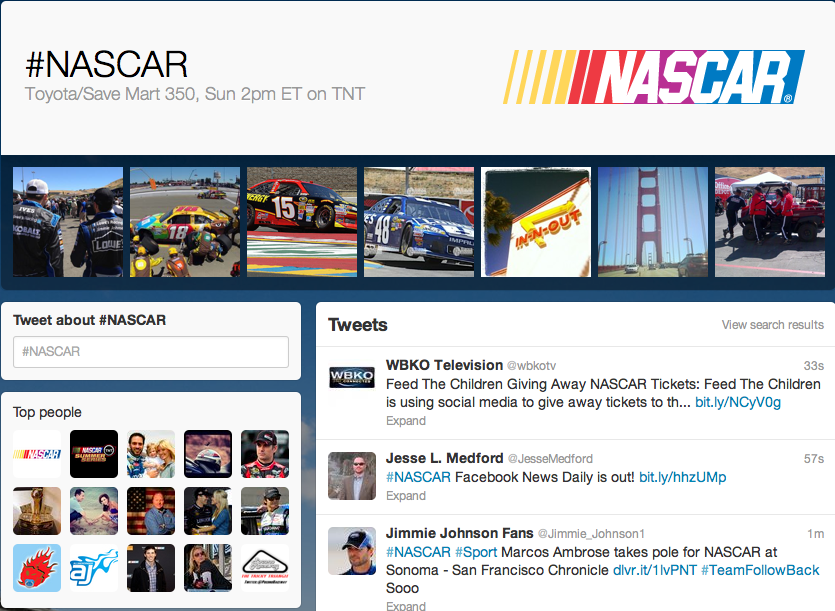835x611 pixels.
Task: Open photo of blue number 48 car
Action: point(419,222)
